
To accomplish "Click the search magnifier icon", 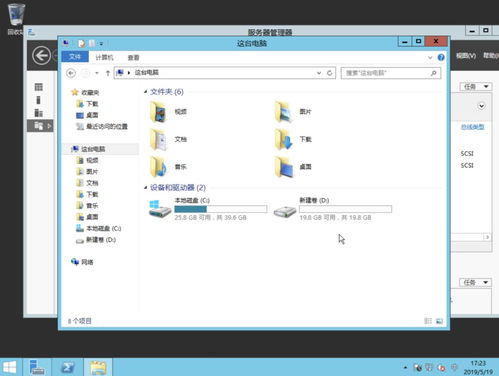I will pos(433,73).
